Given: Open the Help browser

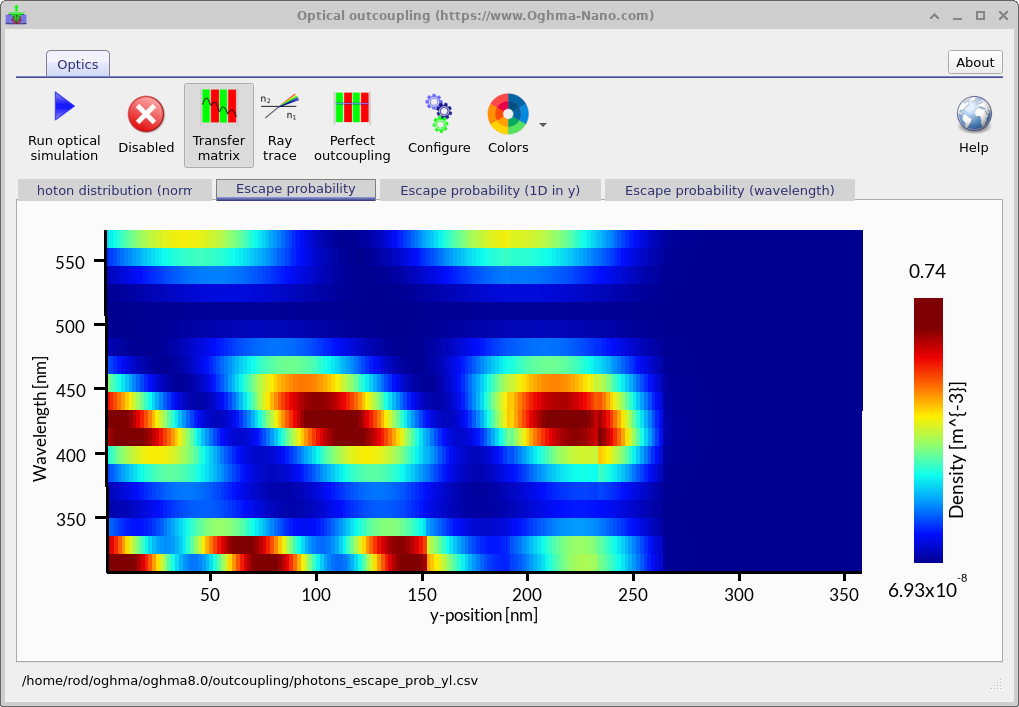Looking at the screenshot, I should (x=971, y=118).
